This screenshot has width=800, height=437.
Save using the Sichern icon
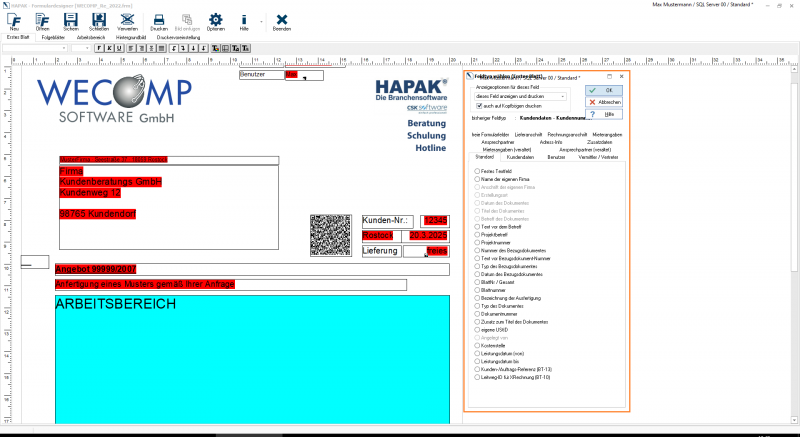(x=71, y=21)
